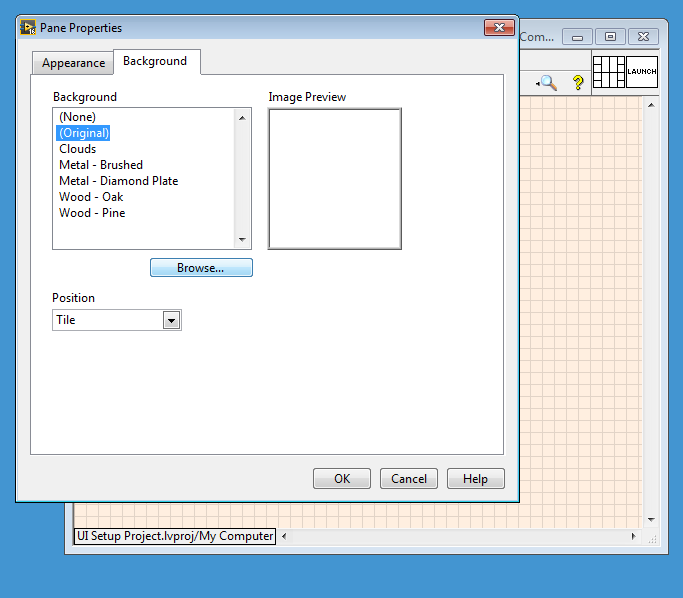Viewport: 683px width, 598px height.
Task: Click horizontal scroll left arrow in VI window
Action: pyautogui.click(x=284, y=536)
